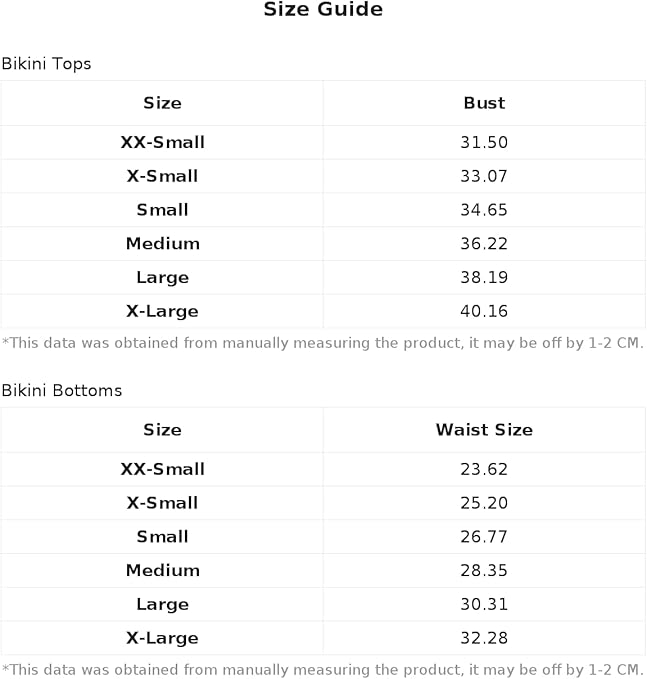Select the Bikini Tops section heading
This screenshot has width=647, height=679.
(46, 63)
